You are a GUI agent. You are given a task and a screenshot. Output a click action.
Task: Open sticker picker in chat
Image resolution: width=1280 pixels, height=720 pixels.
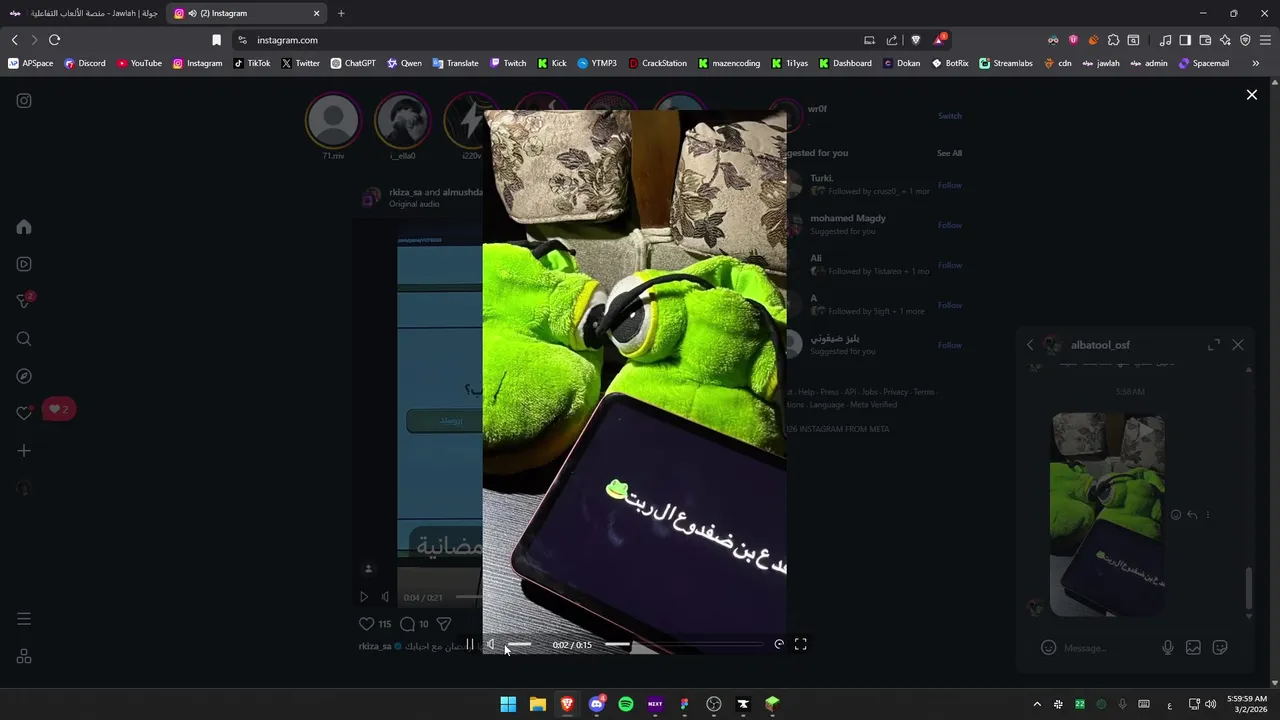pyautogui.click(x=1220, y=648)
